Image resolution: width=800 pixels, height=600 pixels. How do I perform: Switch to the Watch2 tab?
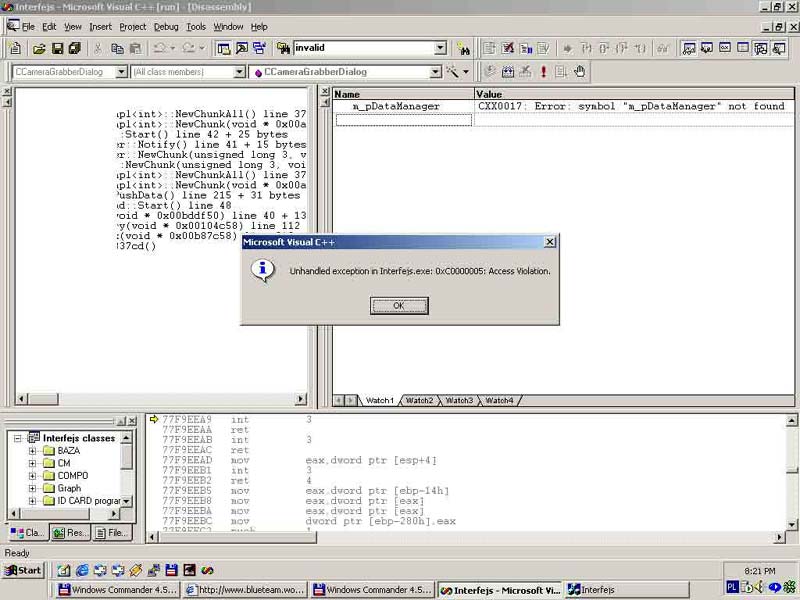pos(419,401)
